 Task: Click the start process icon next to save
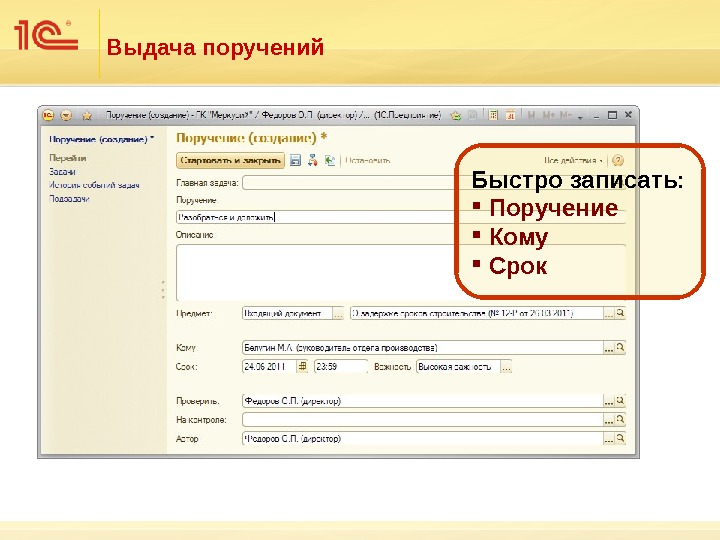click(x=313, y=160)
